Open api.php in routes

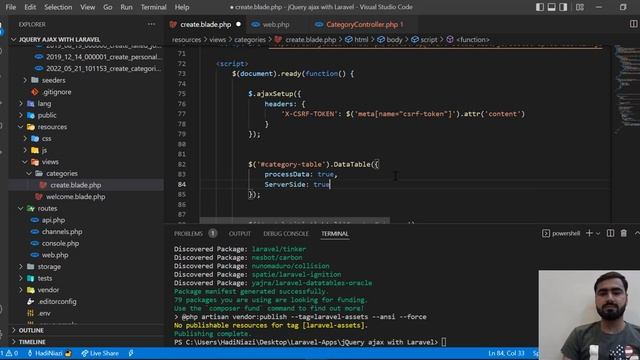tap(53, 220)
